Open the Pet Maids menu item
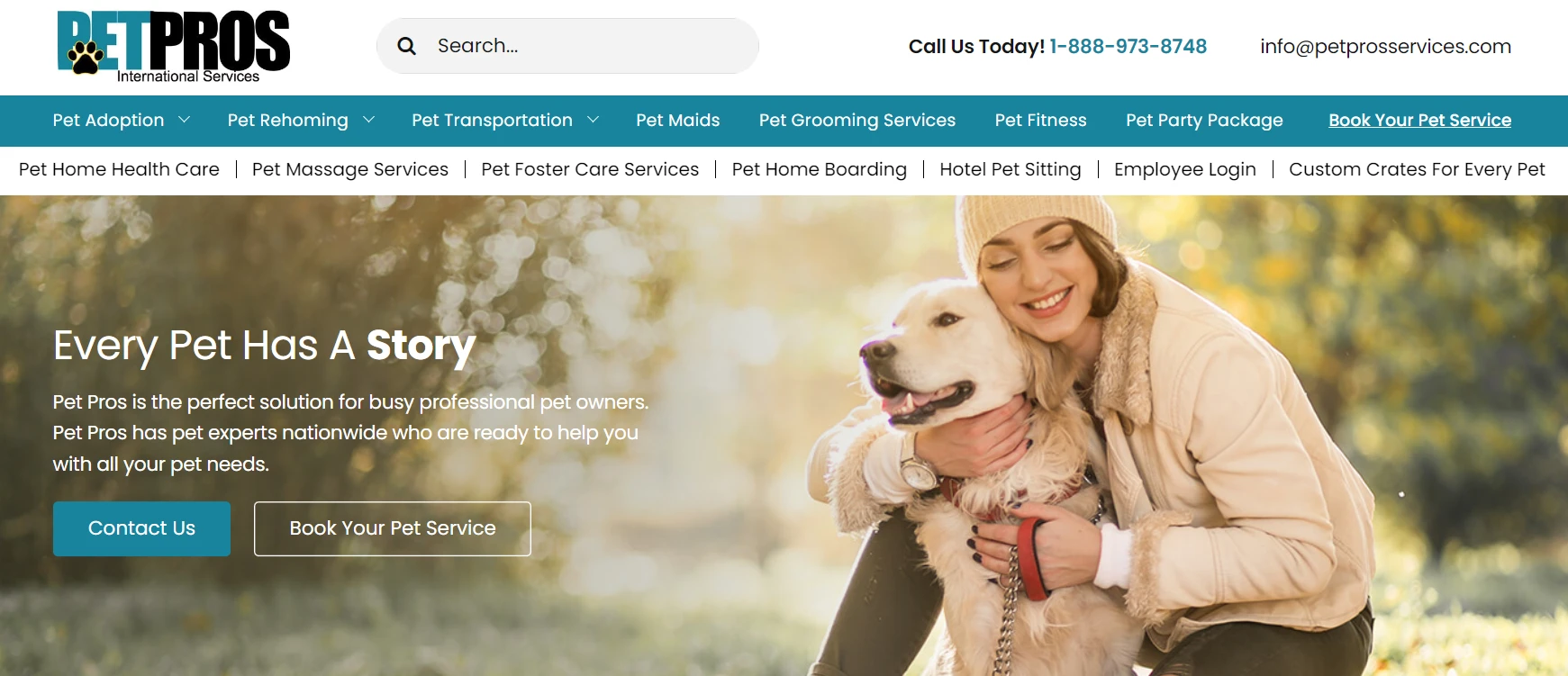 coord(678,121)
